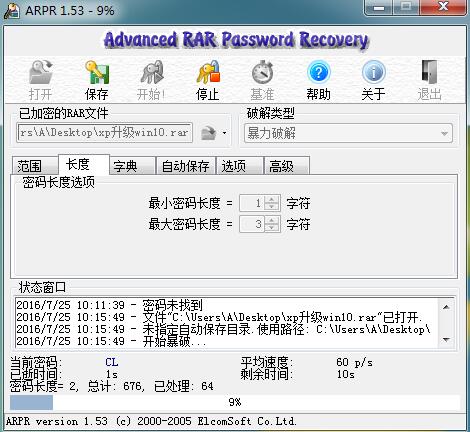This screenshot has height=432, width=470.
Task: Switch to the 字典 tab
Action: point(132,166)
